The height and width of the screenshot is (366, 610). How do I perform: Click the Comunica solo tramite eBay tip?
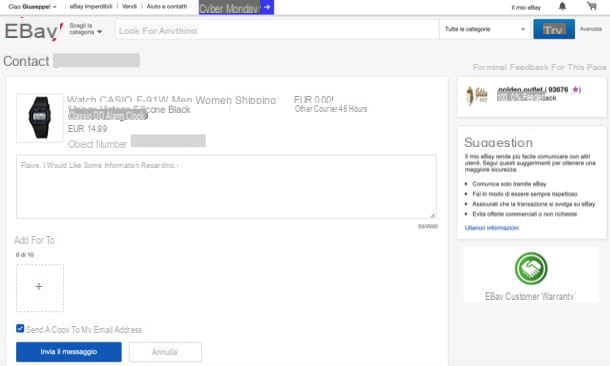coord(509,184)
